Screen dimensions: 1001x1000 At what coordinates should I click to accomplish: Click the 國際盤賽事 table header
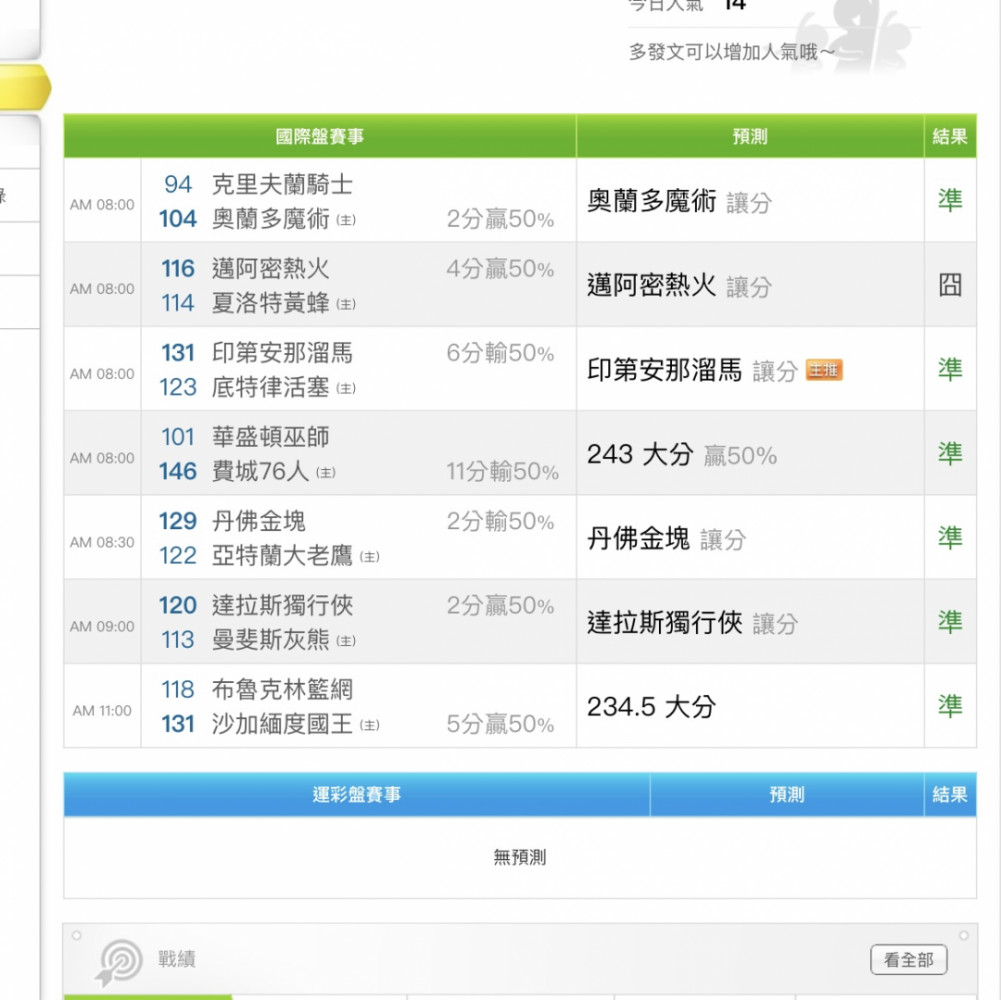click(320, 136)
